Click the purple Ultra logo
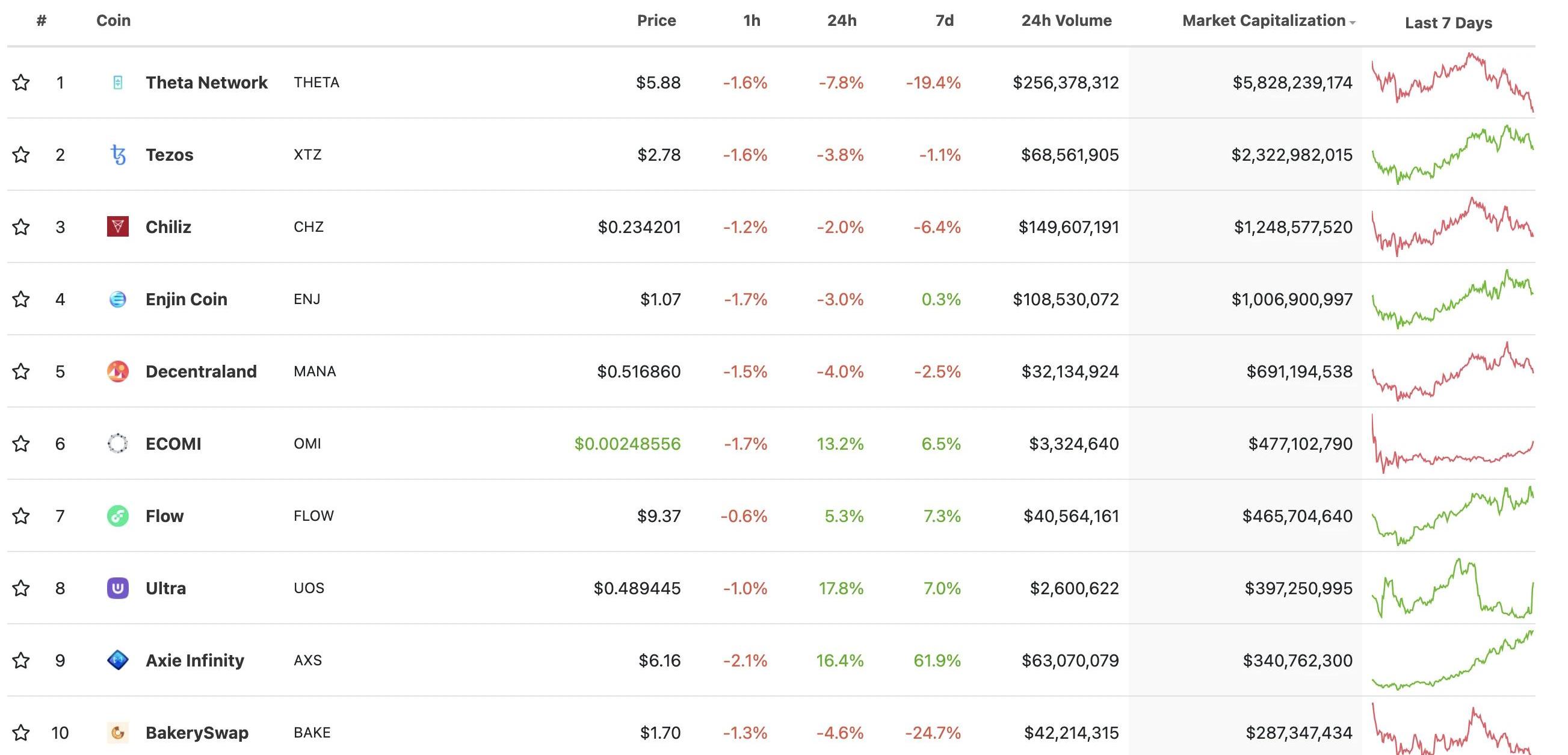Screen dimensions: 1568x755 pos(117,588)
